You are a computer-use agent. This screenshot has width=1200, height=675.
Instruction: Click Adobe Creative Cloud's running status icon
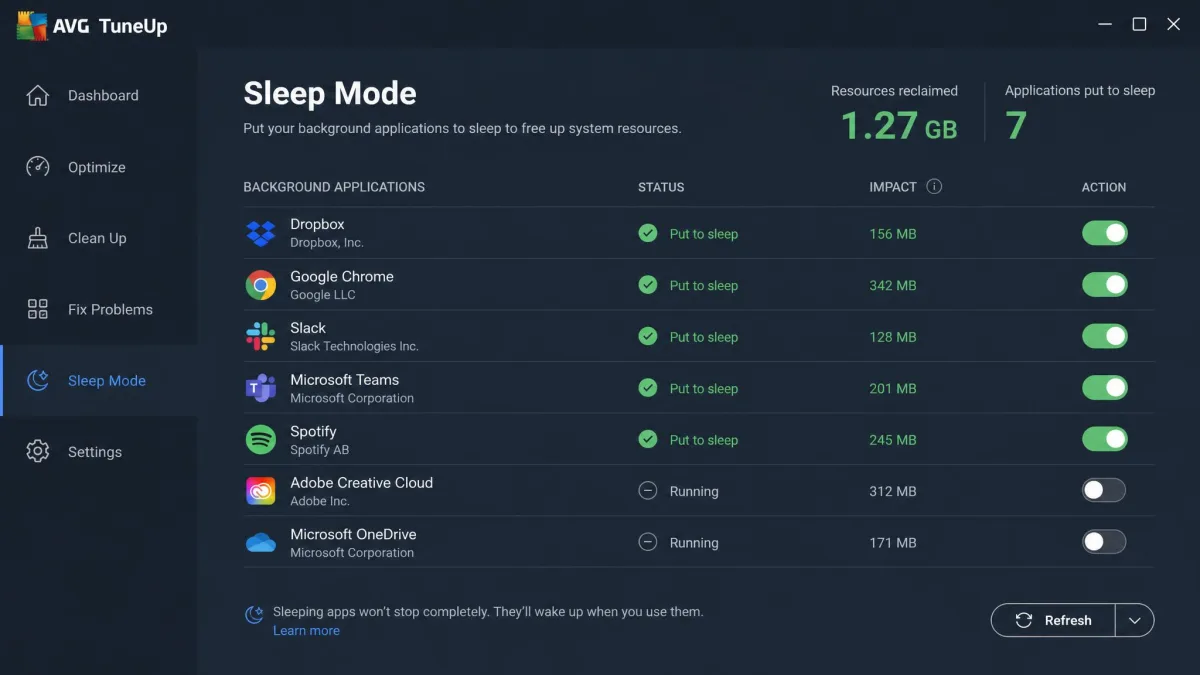coord(648,491)
